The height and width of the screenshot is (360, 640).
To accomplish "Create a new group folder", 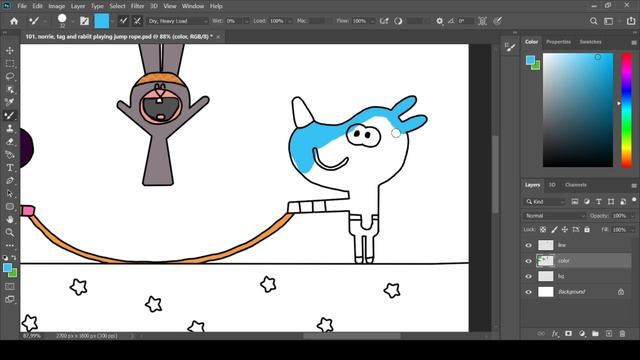I will coord(595,333).
